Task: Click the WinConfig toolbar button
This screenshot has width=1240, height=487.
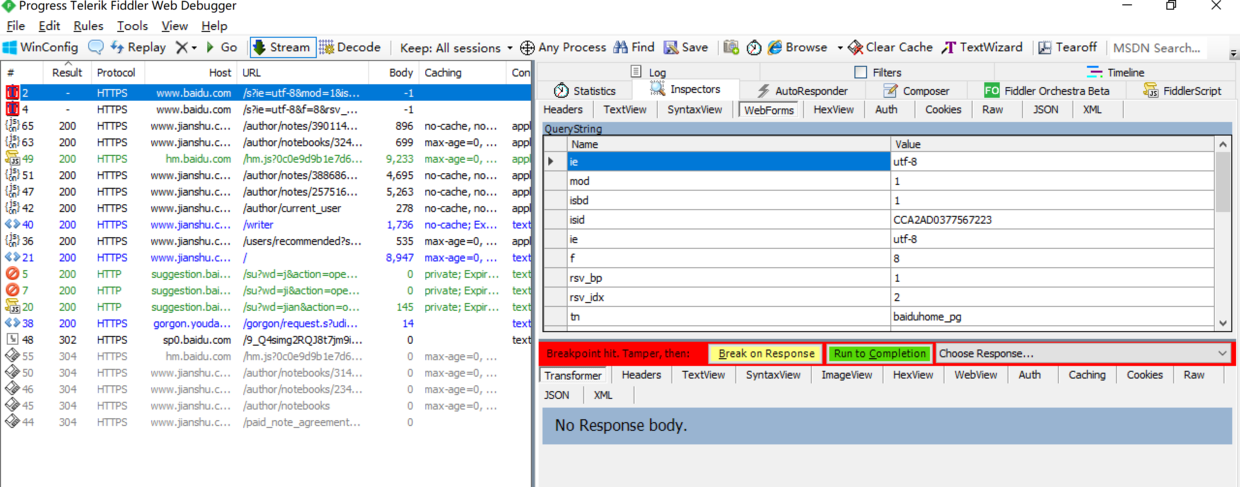Action: pos(41,47)
